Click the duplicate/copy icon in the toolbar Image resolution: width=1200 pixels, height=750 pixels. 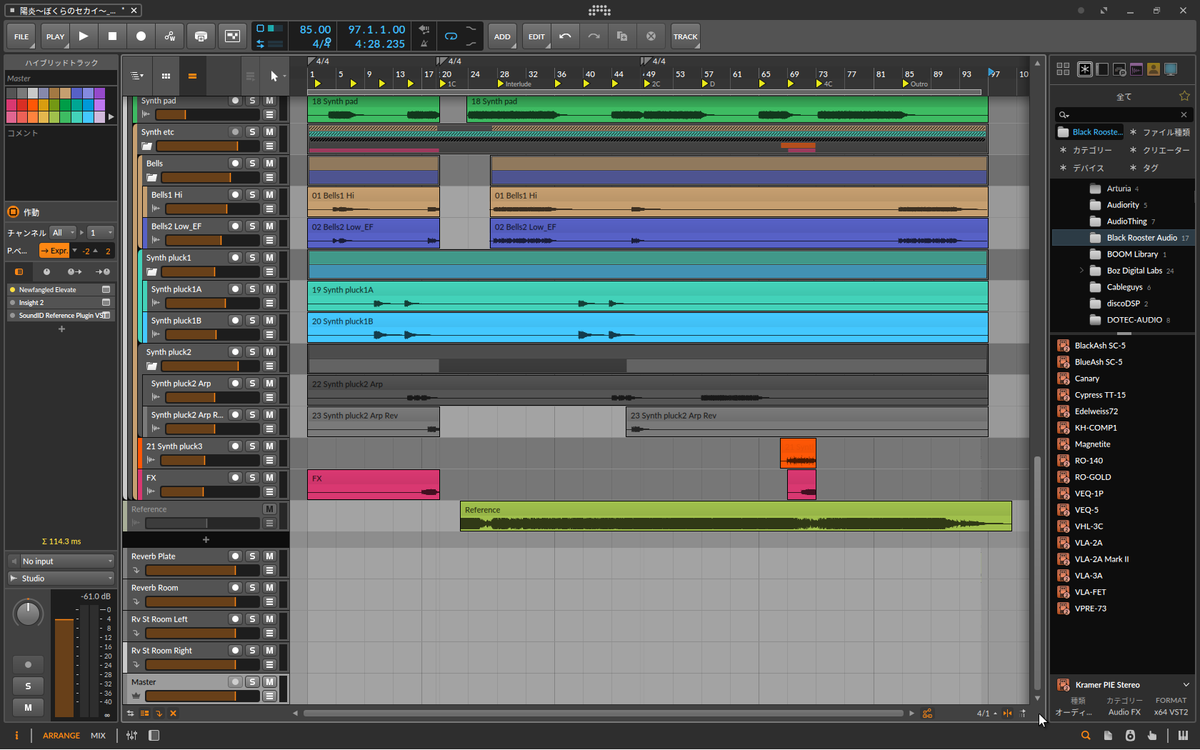[622, 36]
